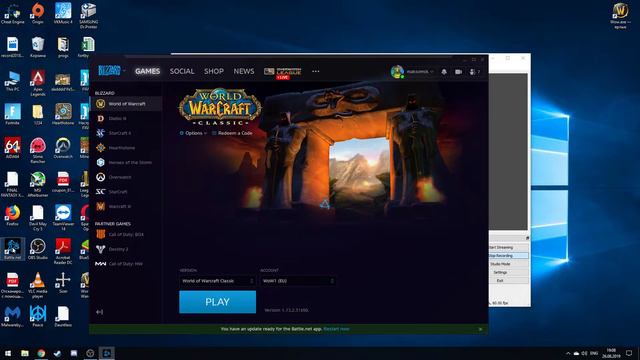Select the Origin desktop icon
This screenshot has width=640, height=360.
click(x=38, y=13)
